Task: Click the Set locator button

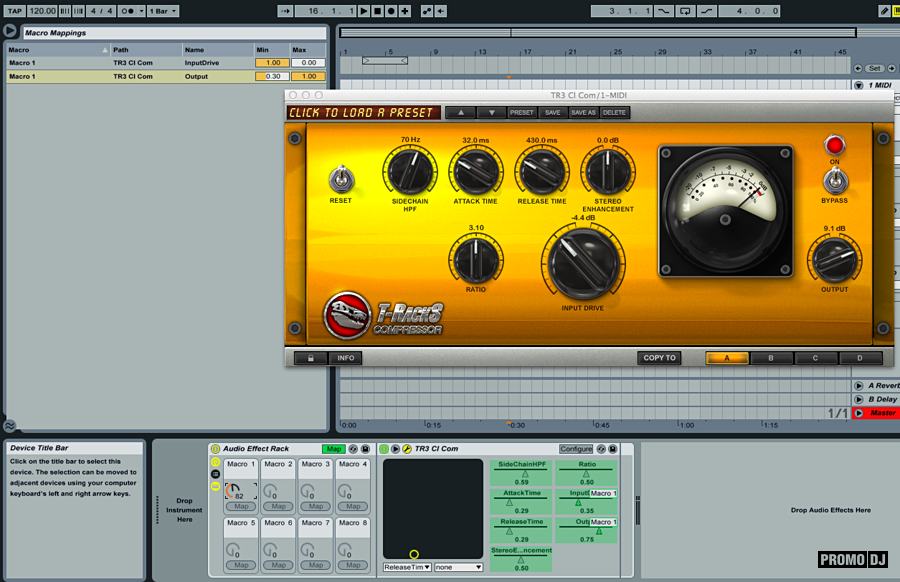Action: pyautogui.click(x=875, y=68)
